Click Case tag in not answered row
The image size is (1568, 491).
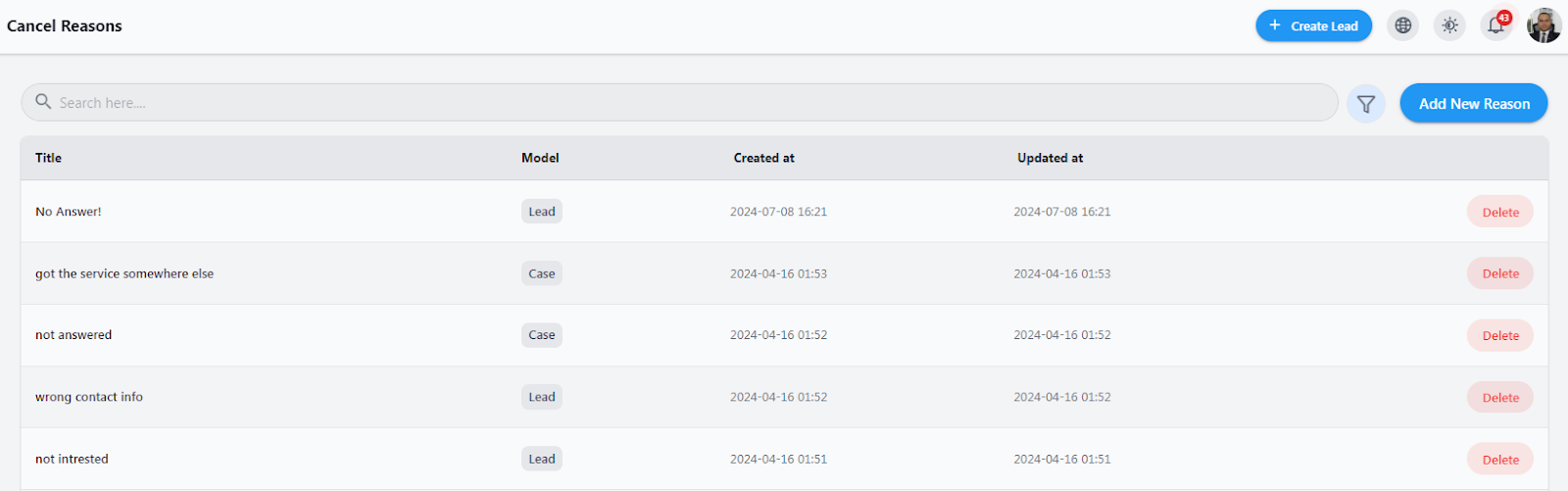click(x=542, y=335)
